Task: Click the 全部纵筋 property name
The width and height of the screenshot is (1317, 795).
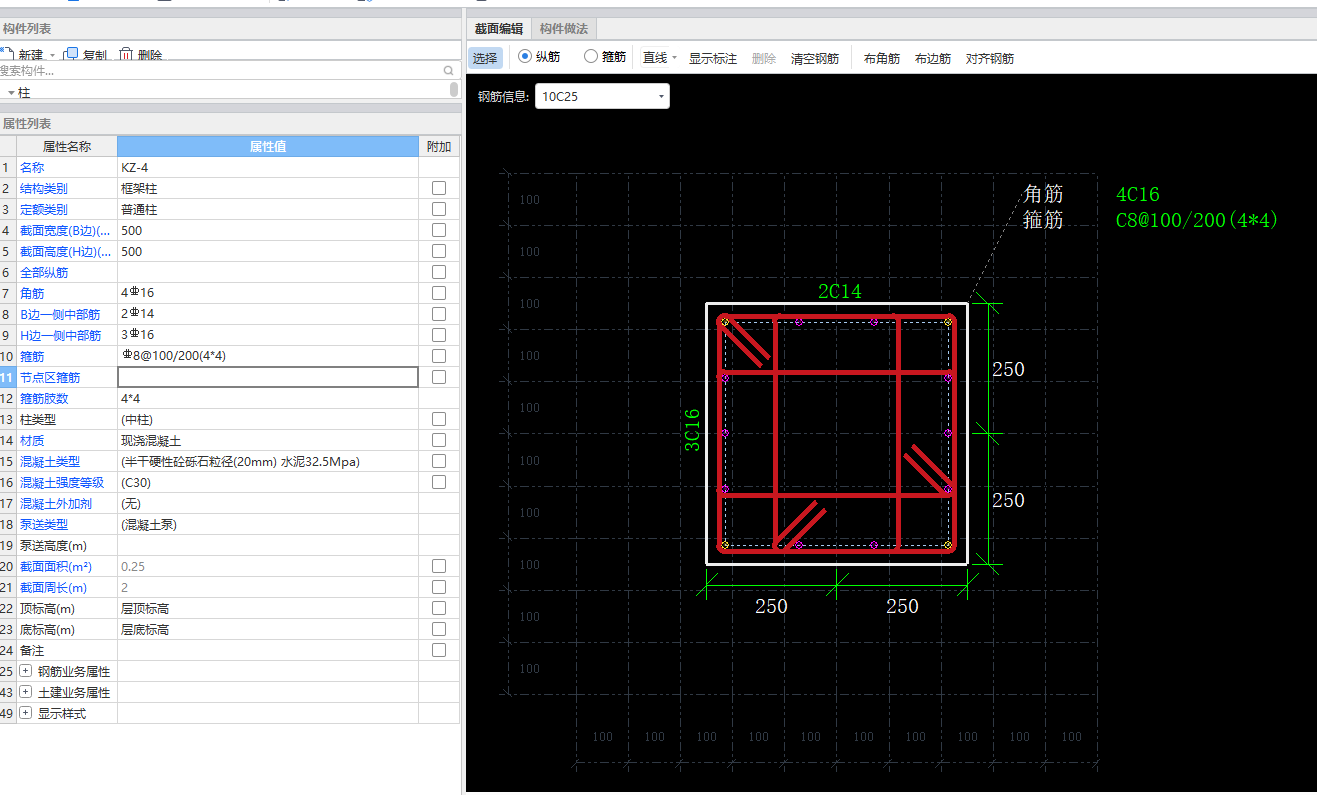Action: coord(44,272)
